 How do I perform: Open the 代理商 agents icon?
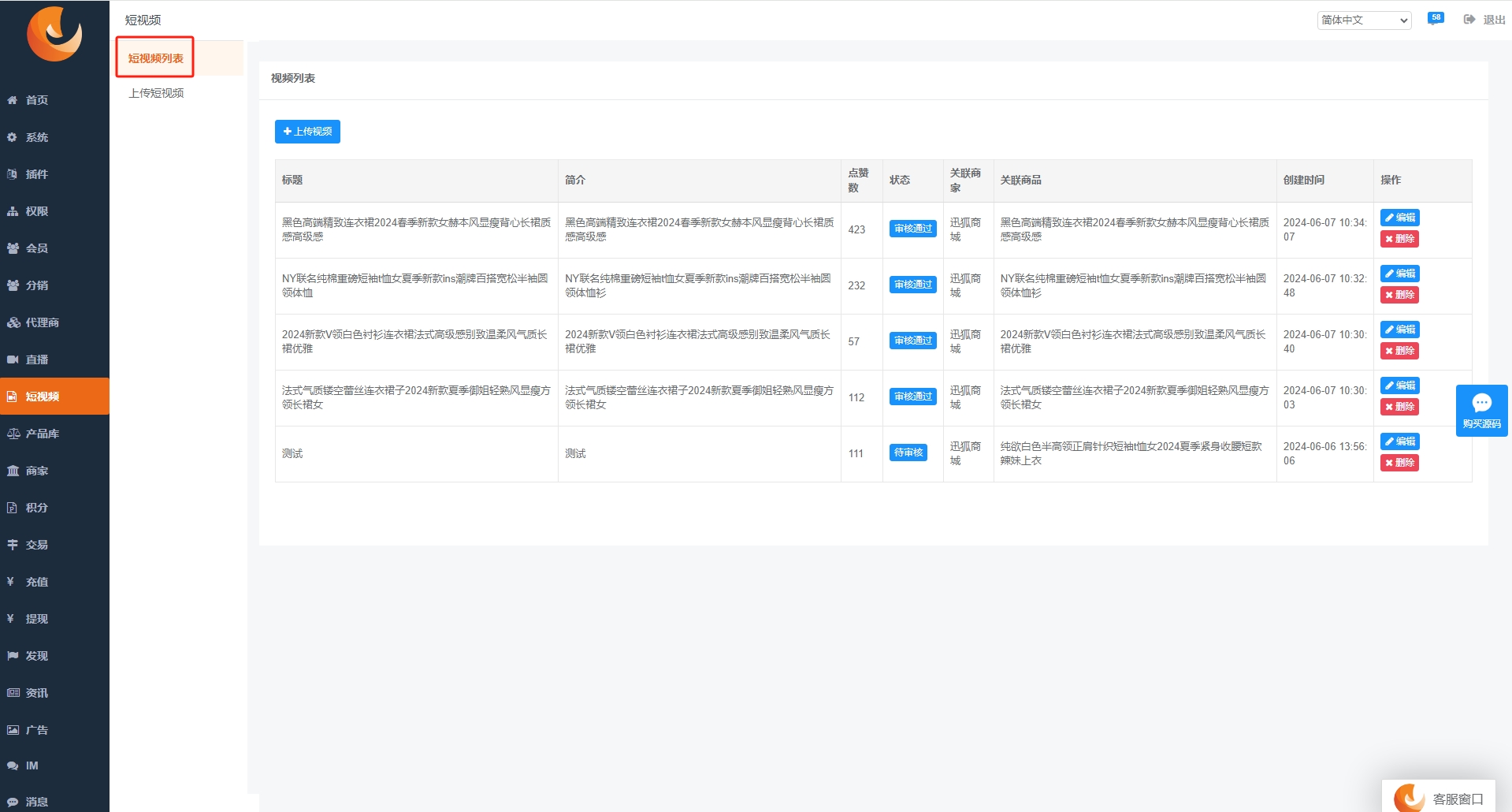point(13,322)
